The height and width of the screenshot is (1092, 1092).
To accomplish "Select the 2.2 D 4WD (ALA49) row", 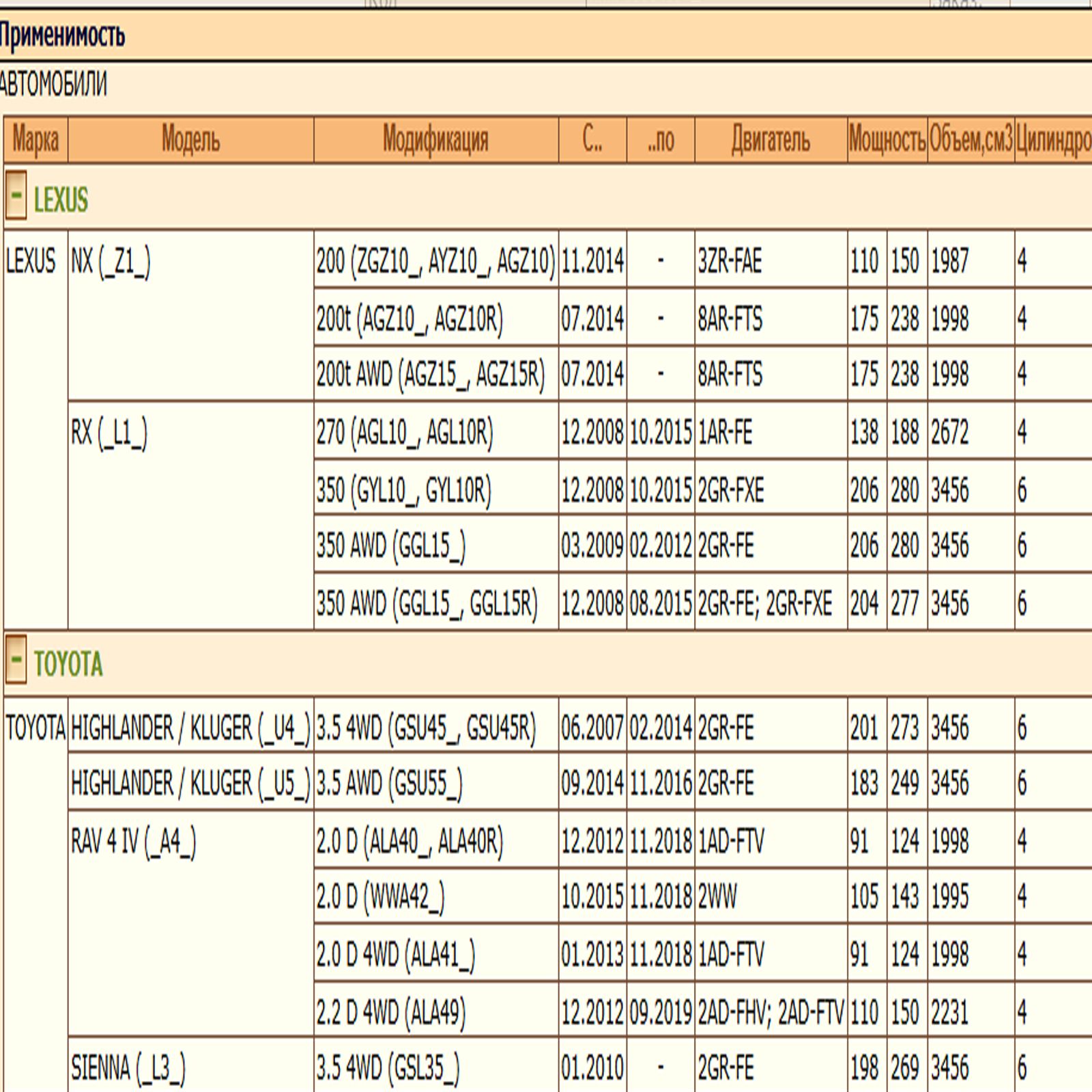I will pos(390,1012).
